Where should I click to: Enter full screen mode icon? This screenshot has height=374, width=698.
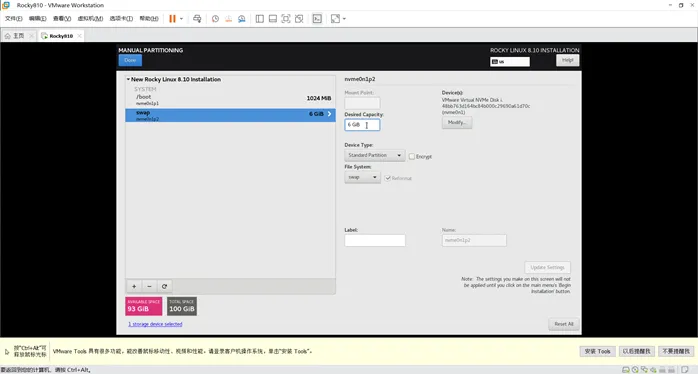(286, 19)
